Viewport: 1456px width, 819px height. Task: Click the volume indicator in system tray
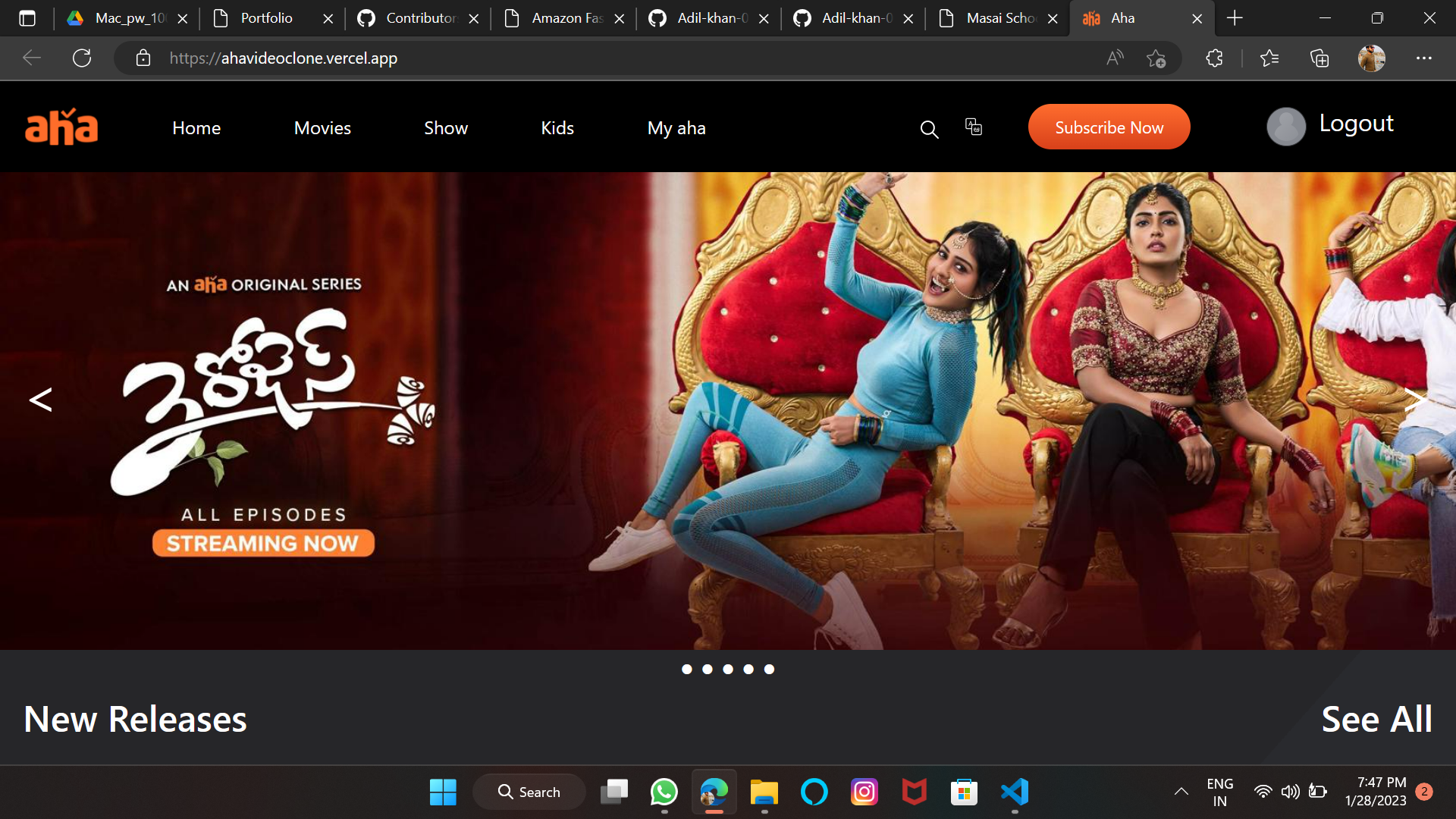[1291, 791]
